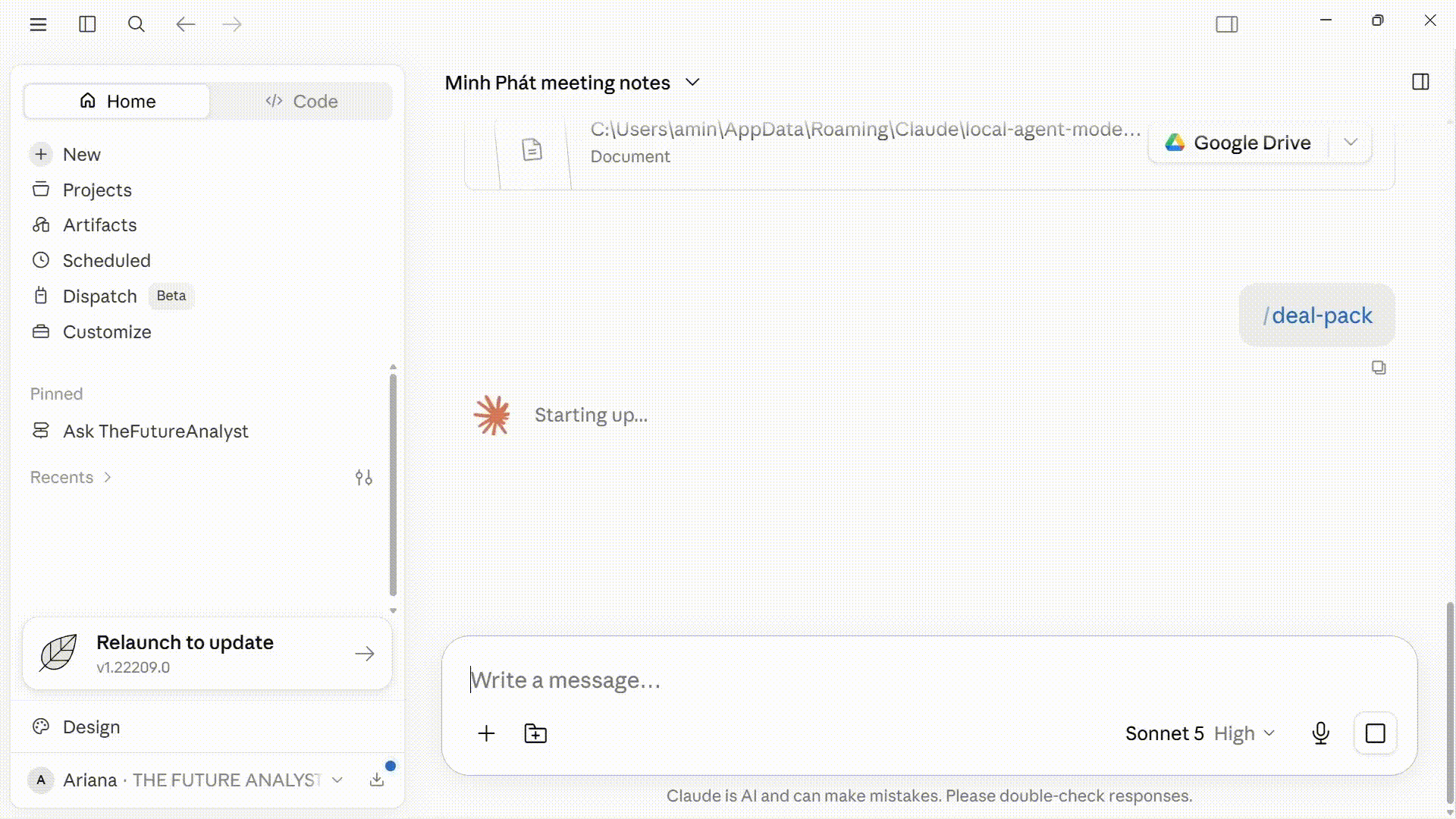Open the High effort dropdown
The height and width of the screenshot is (819, 1456).
click(1244, 733)
